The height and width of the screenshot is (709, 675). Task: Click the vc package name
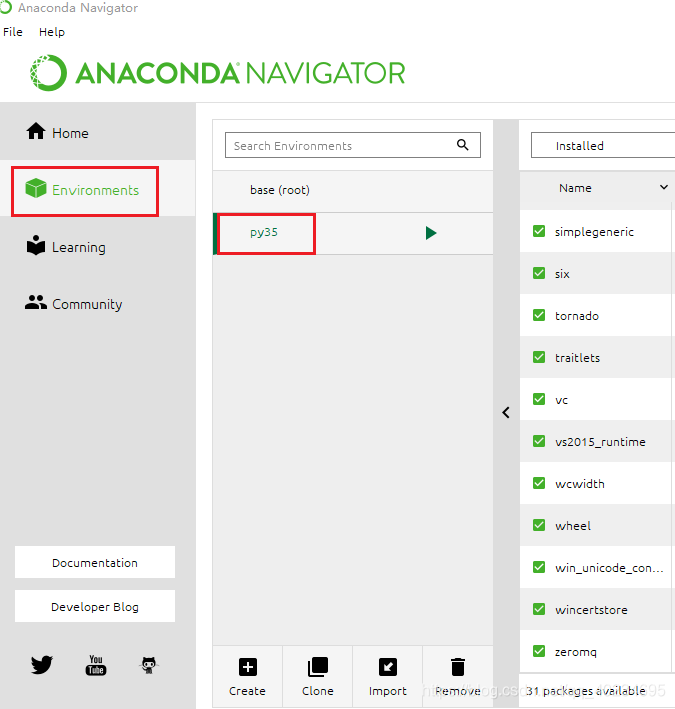pyautogui.click(x=561, y=400)
